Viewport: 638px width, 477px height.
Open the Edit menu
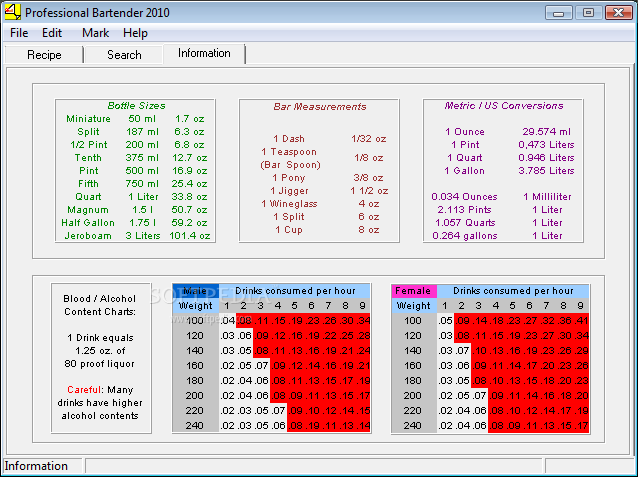52,33
